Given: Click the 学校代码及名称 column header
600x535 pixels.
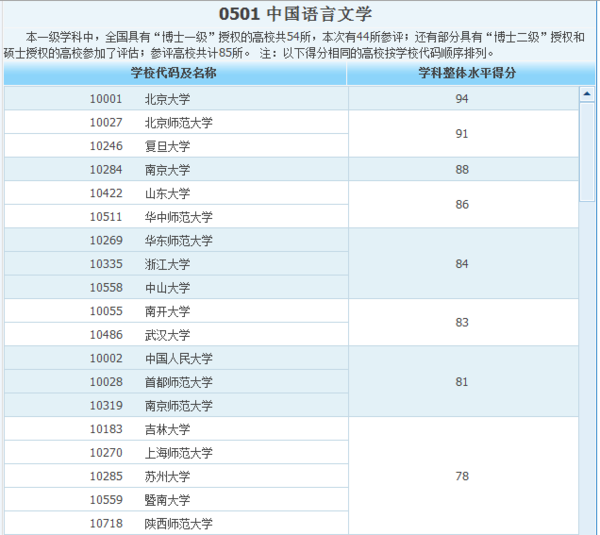Looking at the screenshot, I should [x=175, y=73].
